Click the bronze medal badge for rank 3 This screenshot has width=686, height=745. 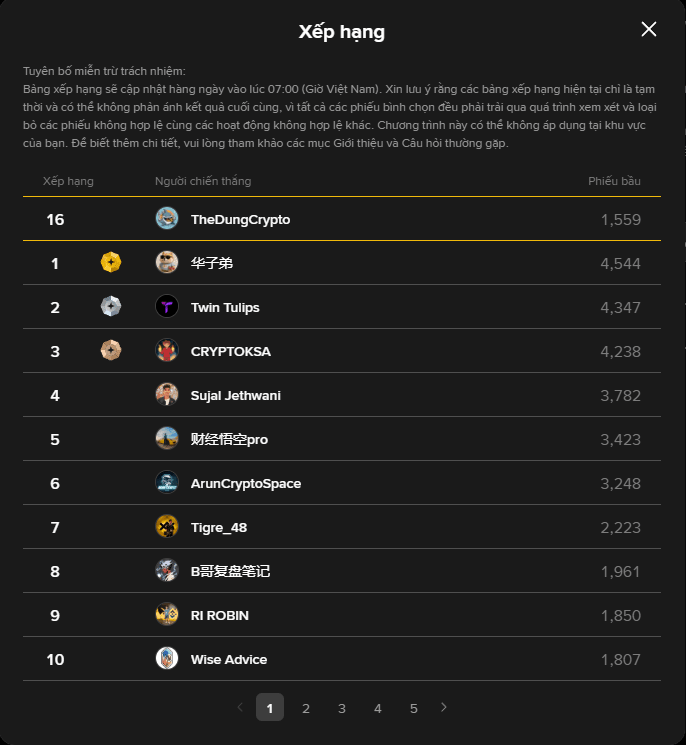pos(111,351)
